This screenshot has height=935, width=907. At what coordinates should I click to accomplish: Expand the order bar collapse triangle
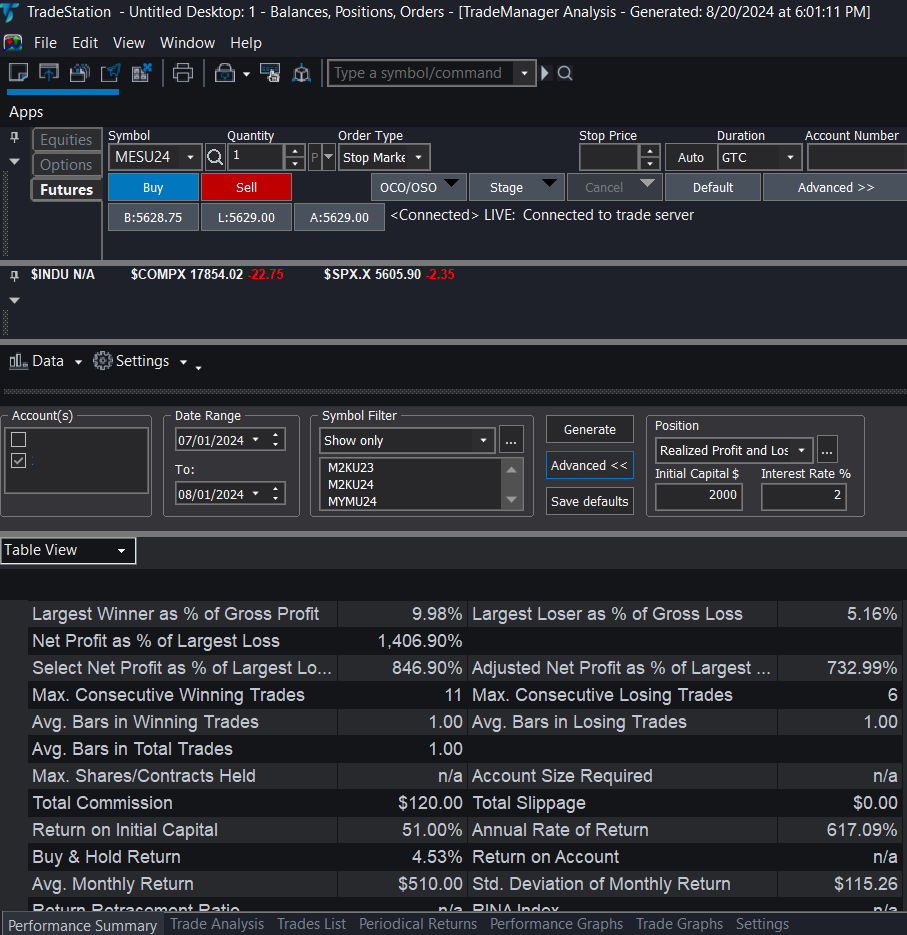click(x=14, y=162)
